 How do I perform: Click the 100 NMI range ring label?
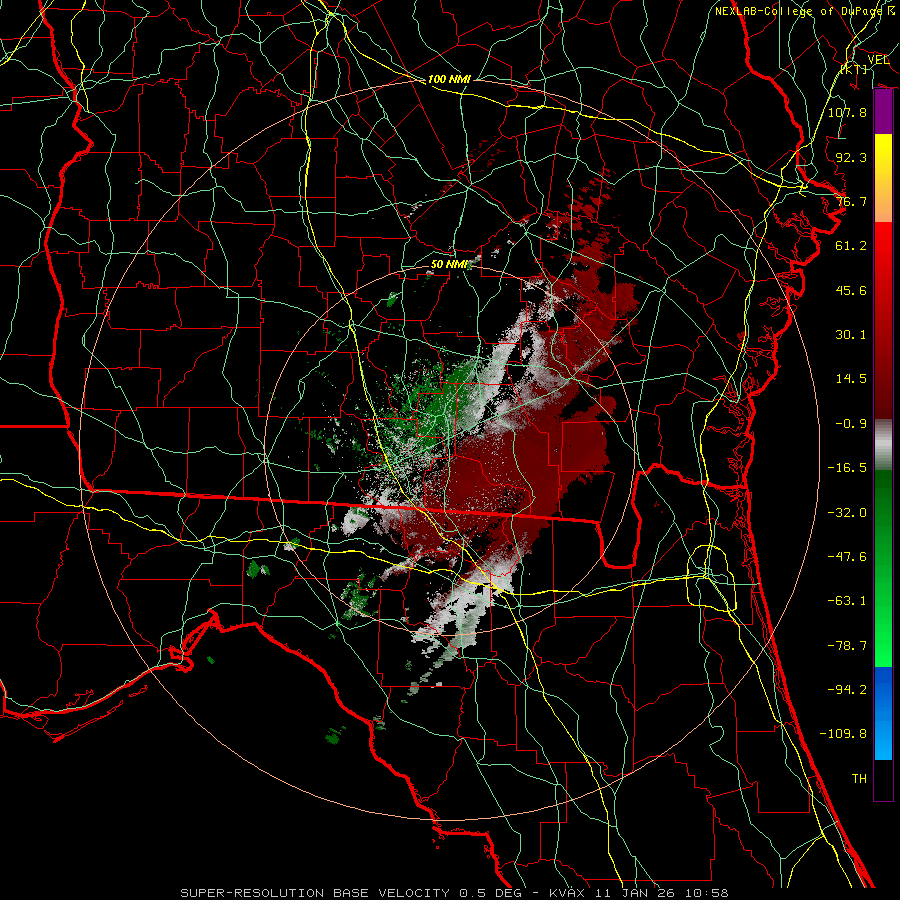[x=449, y=79]
